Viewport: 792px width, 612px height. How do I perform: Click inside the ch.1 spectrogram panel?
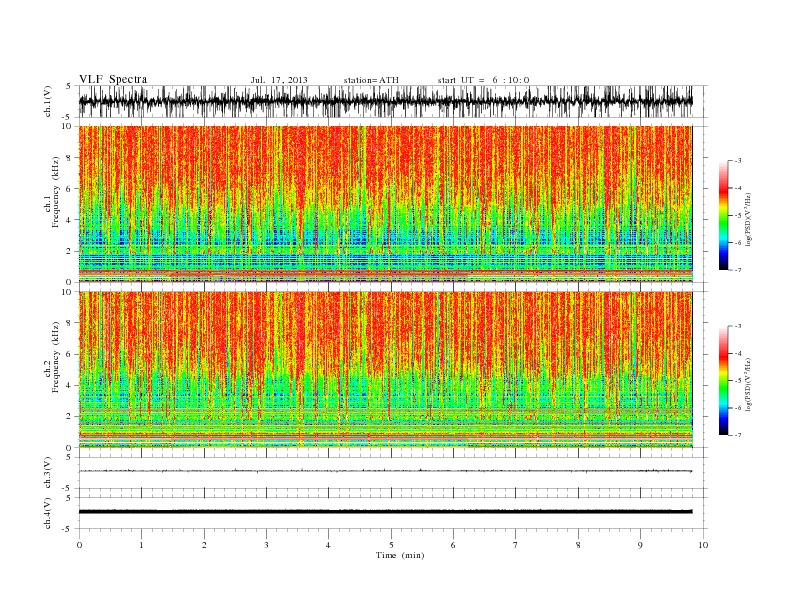coord(385,204)
